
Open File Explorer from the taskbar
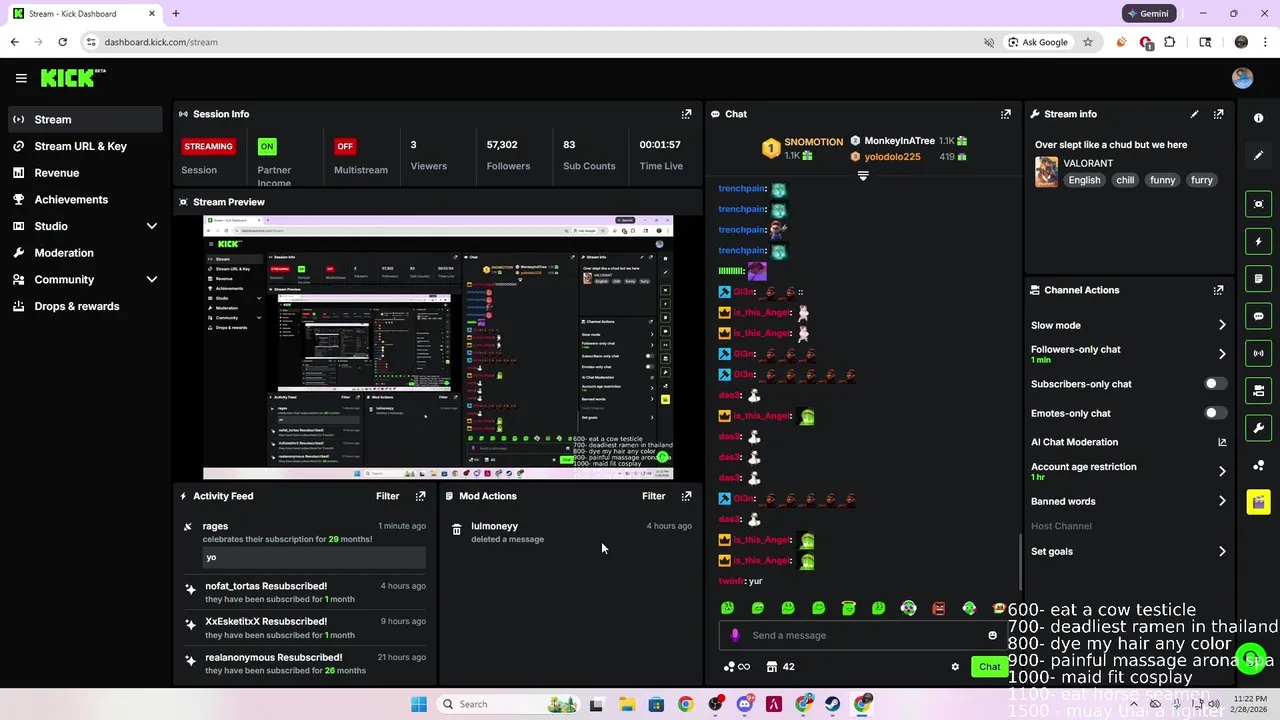[626, 704]
